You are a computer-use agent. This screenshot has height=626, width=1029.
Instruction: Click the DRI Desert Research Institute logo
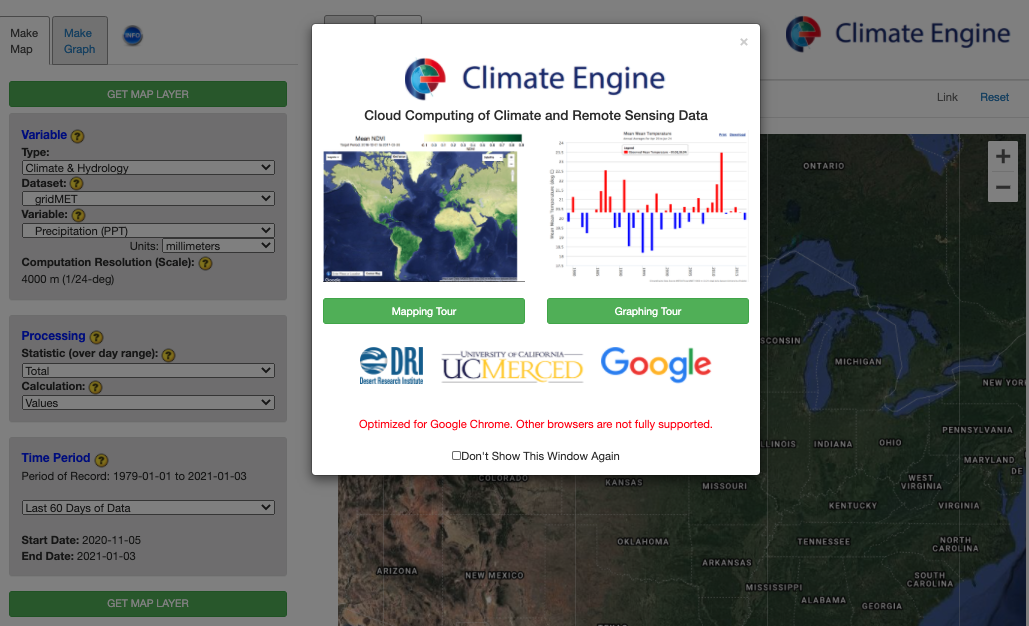click(391, 365)
